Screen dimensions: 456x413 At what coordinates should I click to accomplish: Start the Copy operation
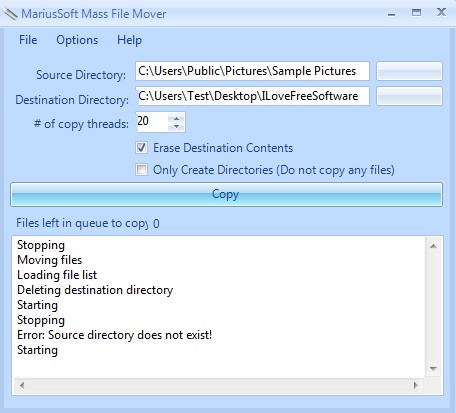[x=226, y=194]
